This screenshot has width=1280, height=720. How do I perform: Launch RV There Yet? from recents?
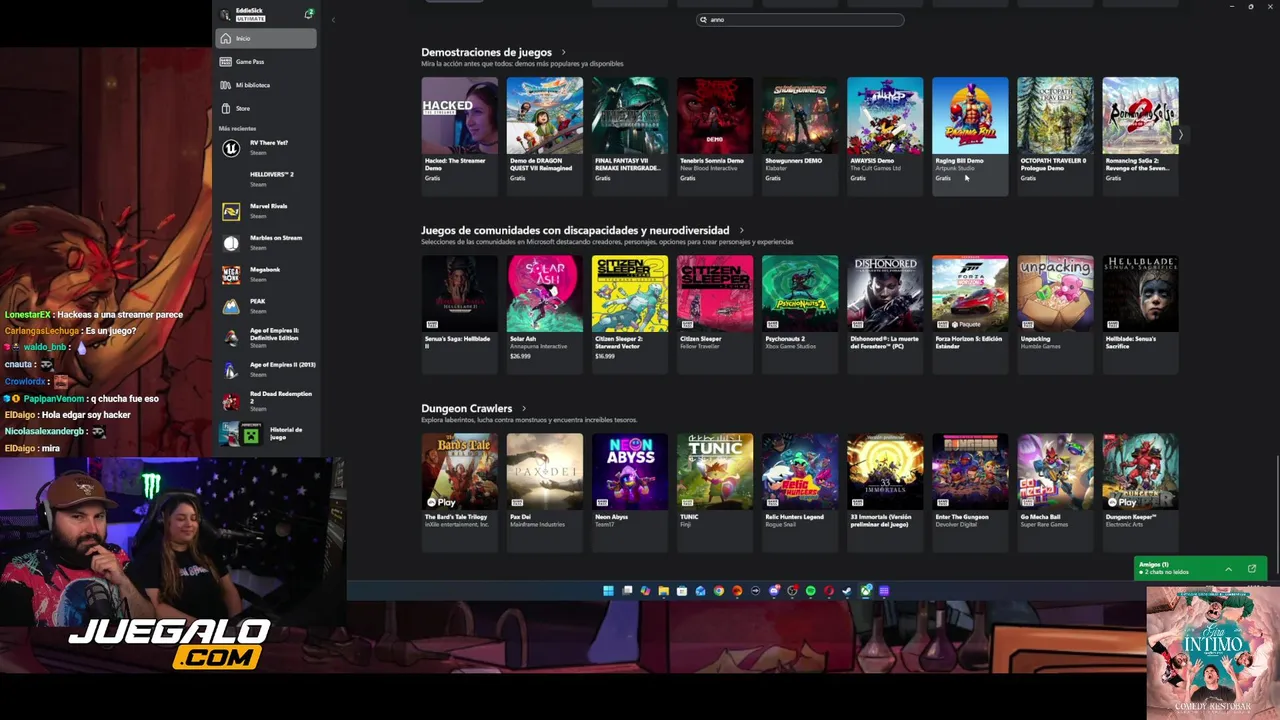tap(265, 147)
